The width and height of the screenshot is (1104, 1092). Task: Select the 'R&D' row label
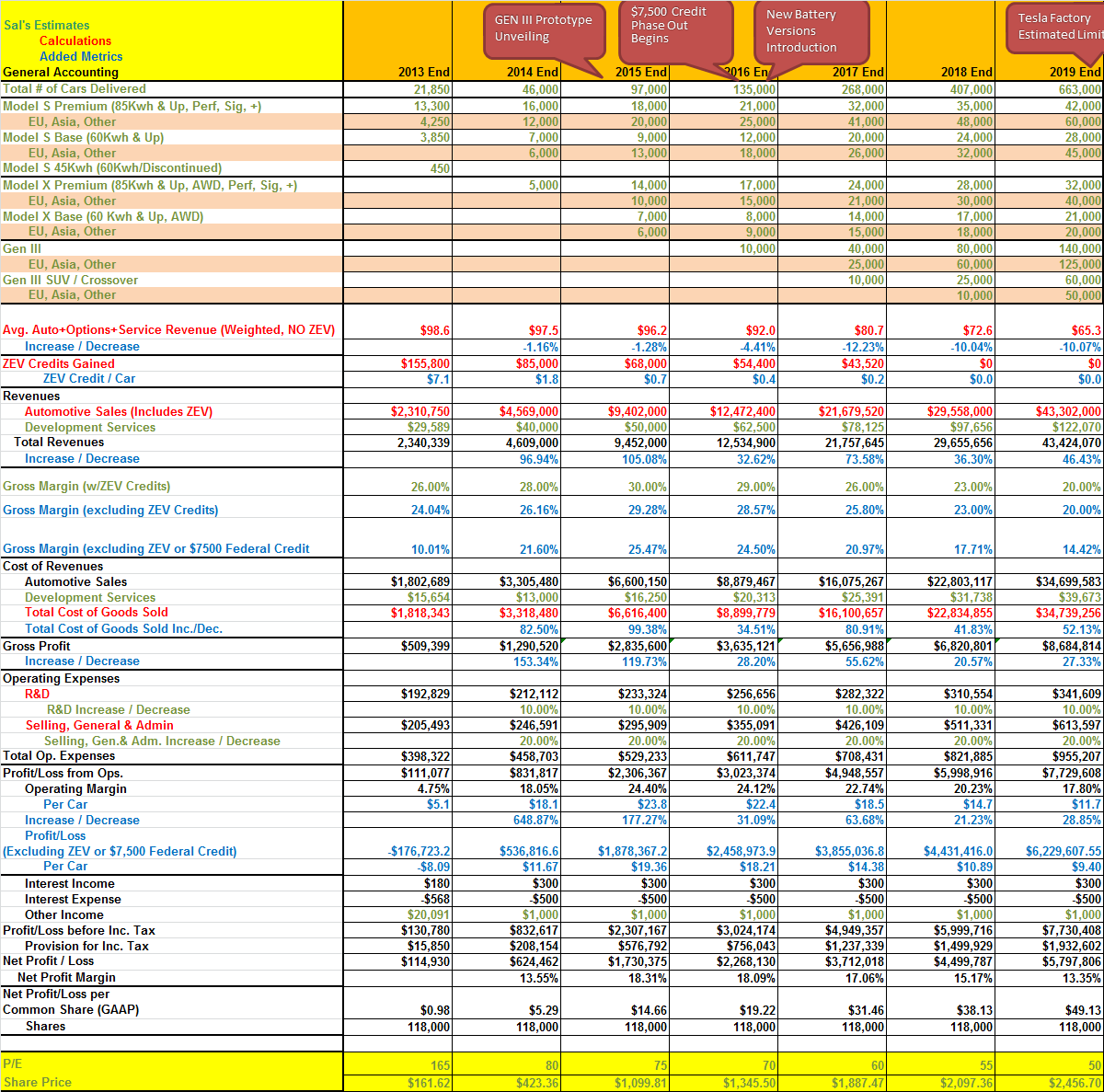pyautogui.click(x=37, y=694)
